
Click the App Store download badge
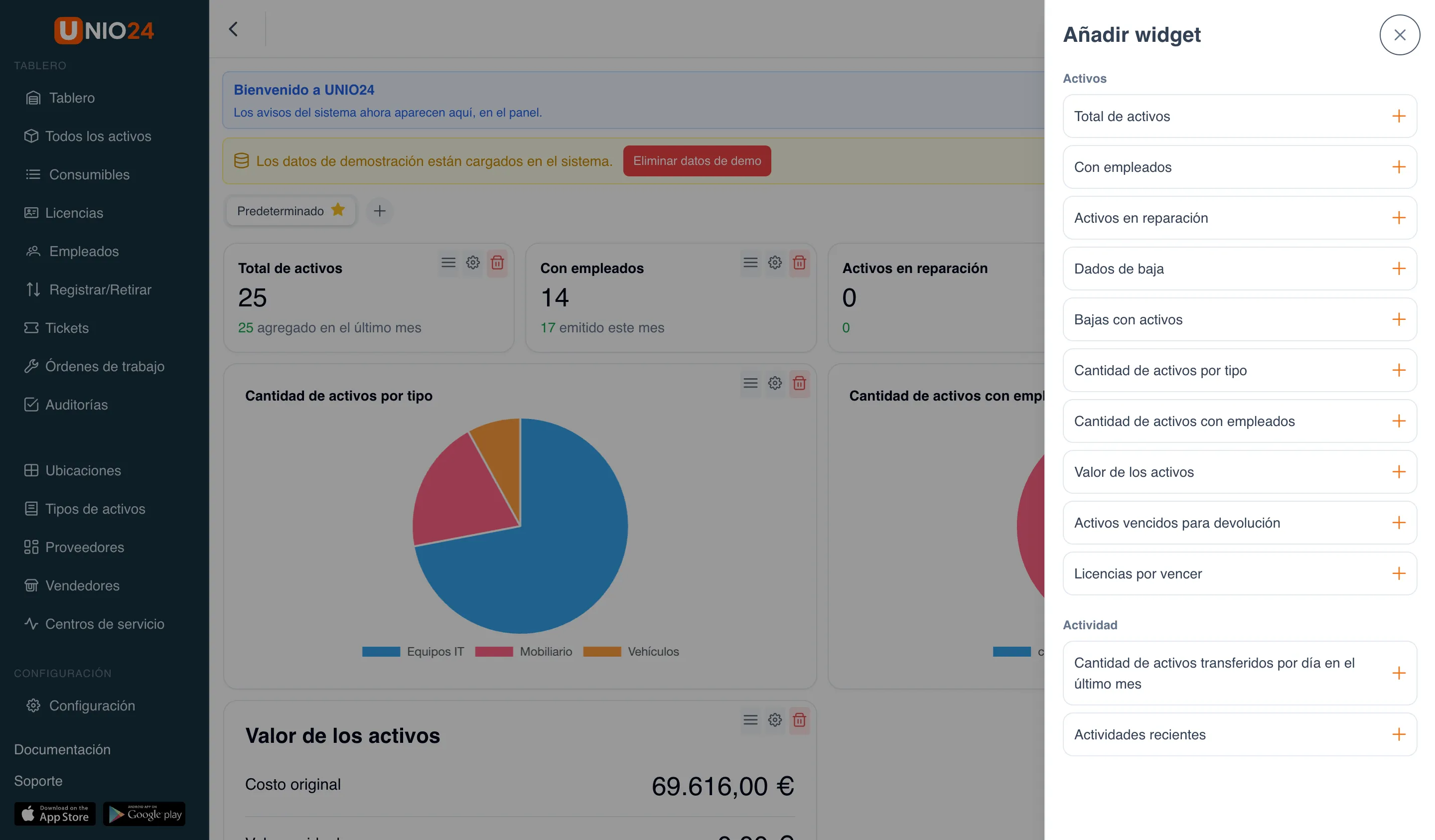[55, 814]
